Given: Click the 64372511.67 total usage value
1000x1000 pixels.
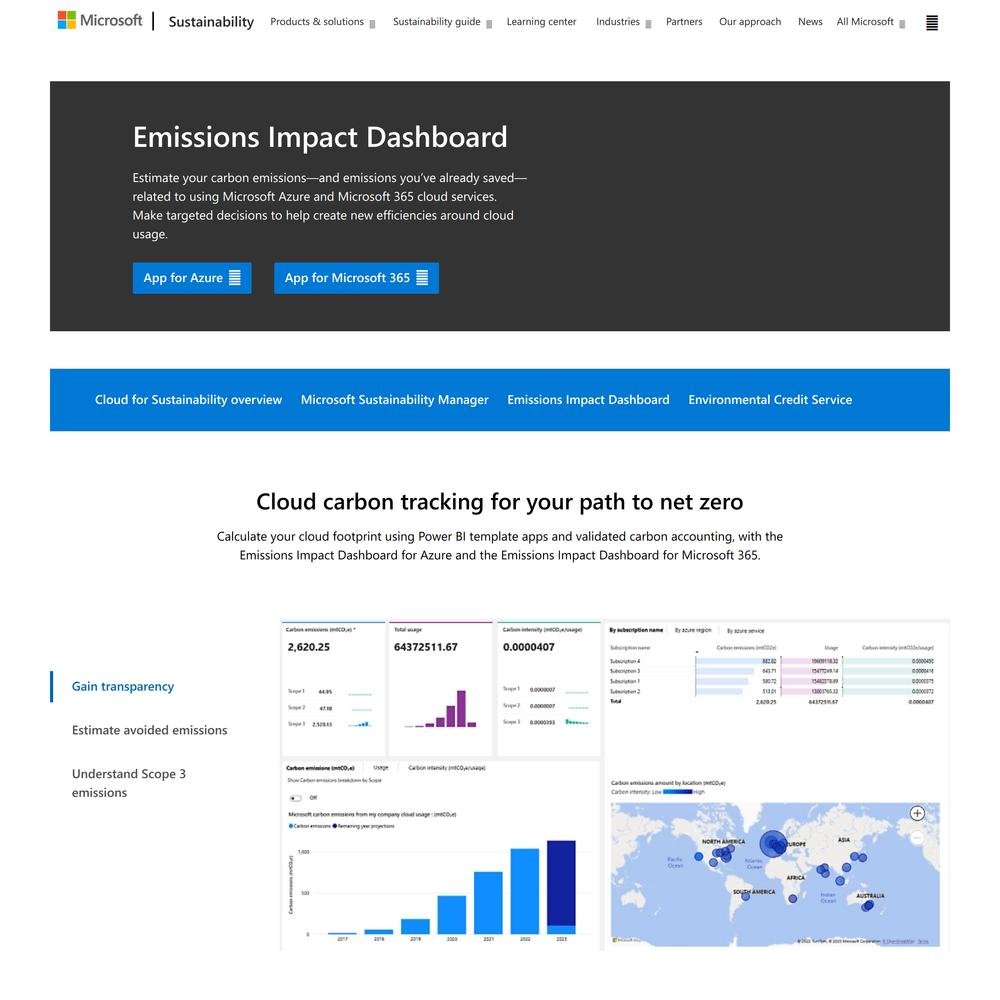Looking at the screenshot, I should click(x=425, y=647).
